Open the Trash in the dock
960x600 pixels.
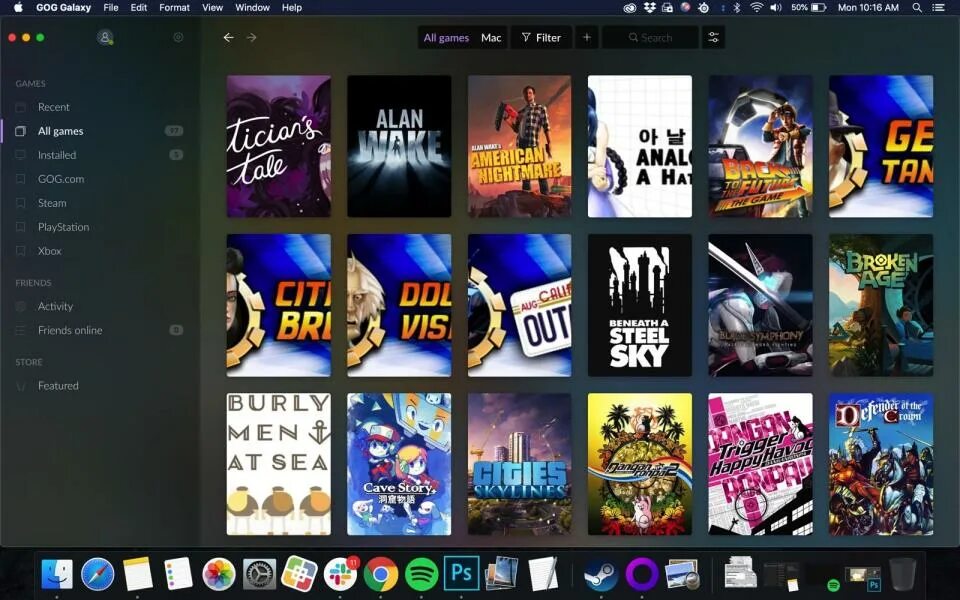click(x=902, y=574)
